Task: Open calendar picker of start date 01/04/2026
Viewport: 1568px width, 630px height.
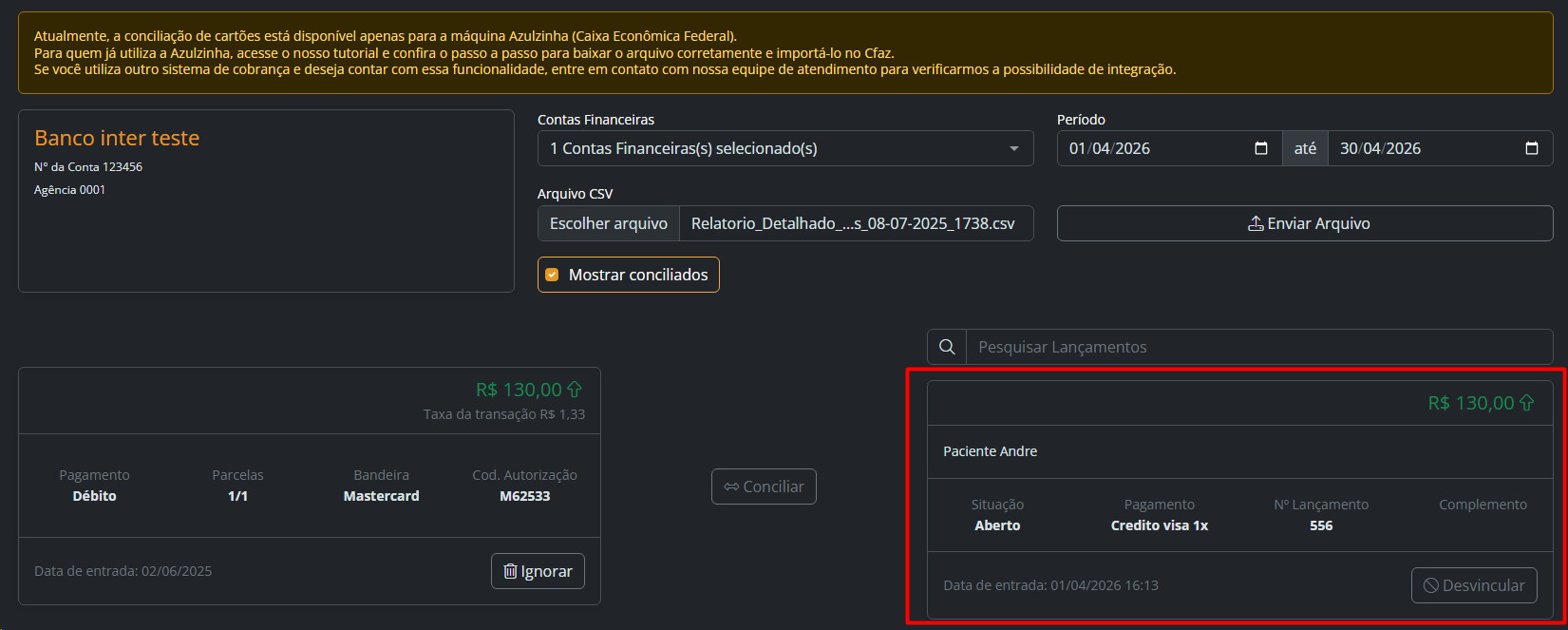Action: pos(1261,148)
